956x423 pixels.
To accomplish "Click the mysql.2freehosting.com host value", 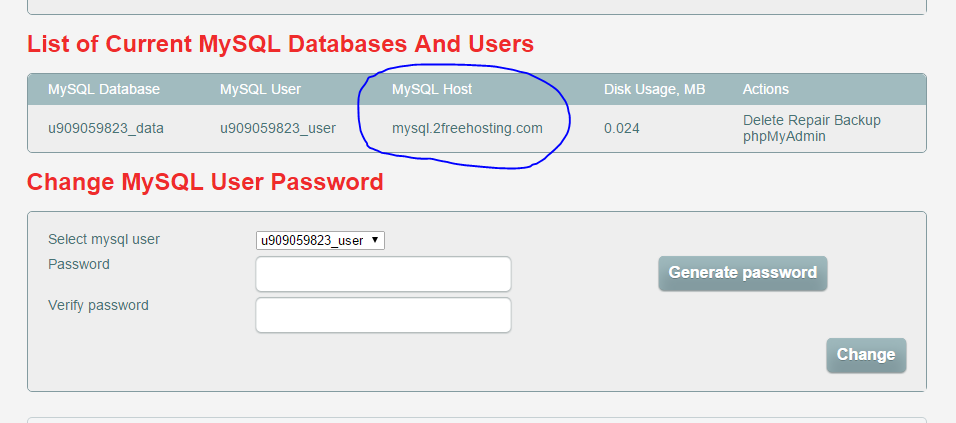I will 467,128.
